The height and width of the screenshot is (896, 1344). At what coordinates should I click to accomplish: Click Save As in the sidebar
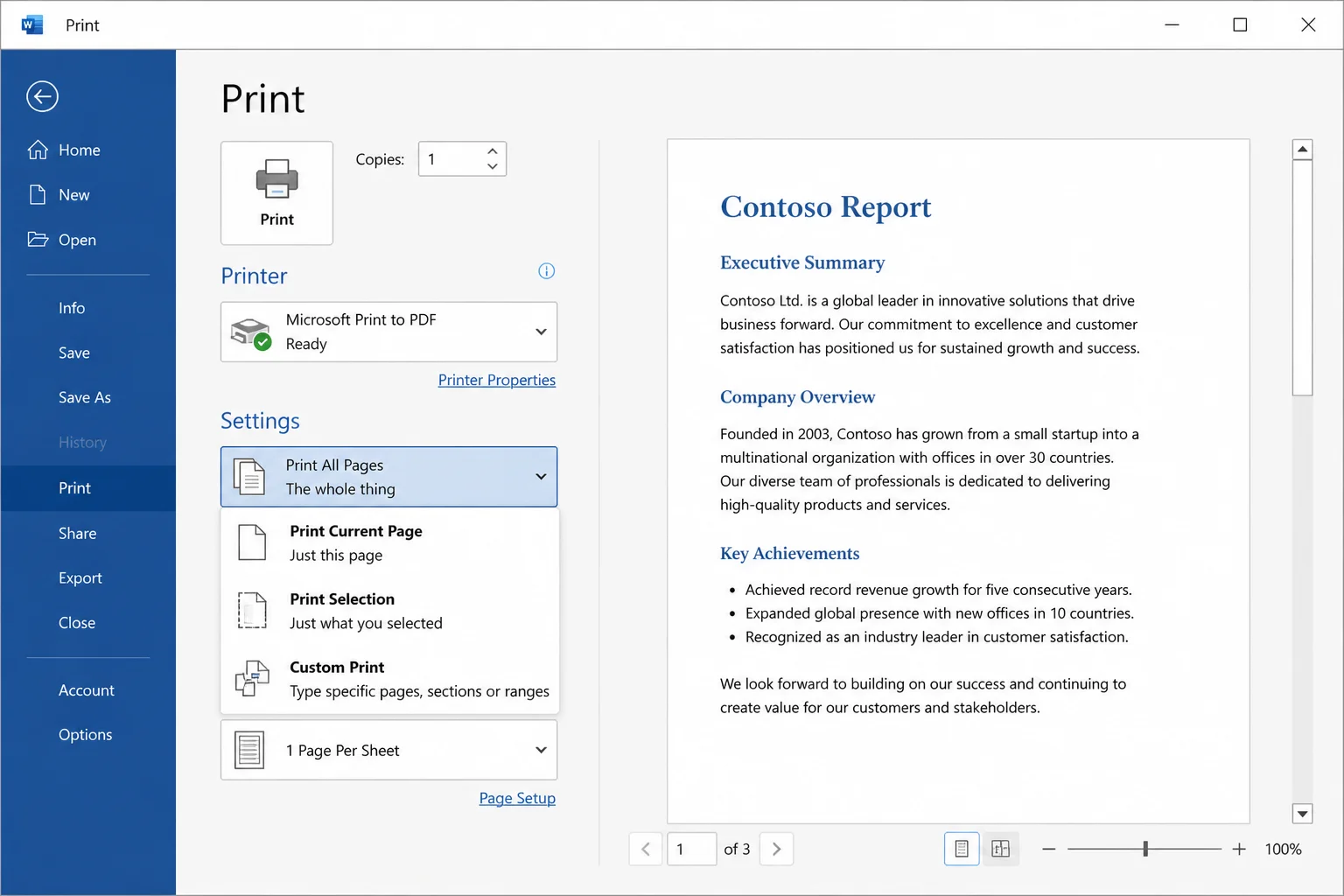point(87,397)
